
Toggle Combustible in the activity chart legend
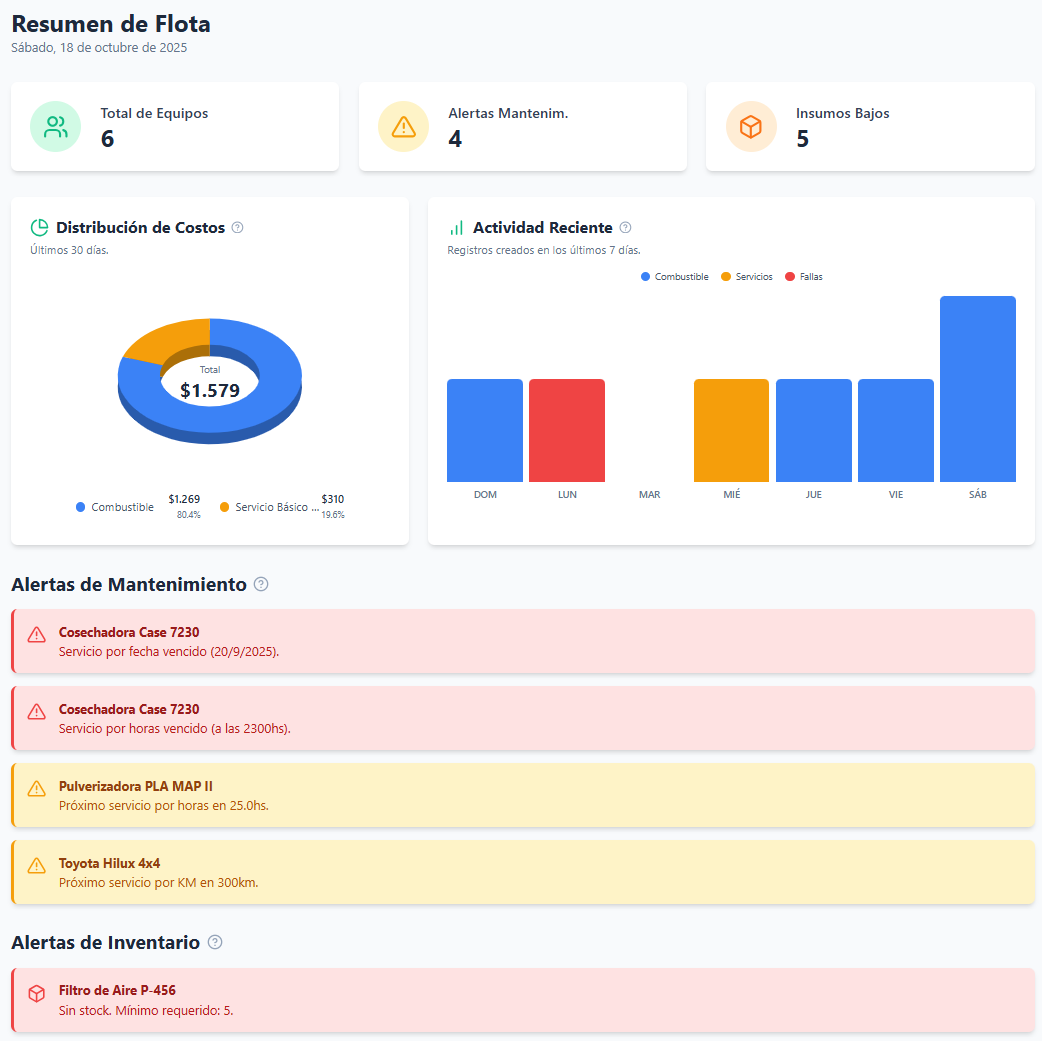[674, 276]
